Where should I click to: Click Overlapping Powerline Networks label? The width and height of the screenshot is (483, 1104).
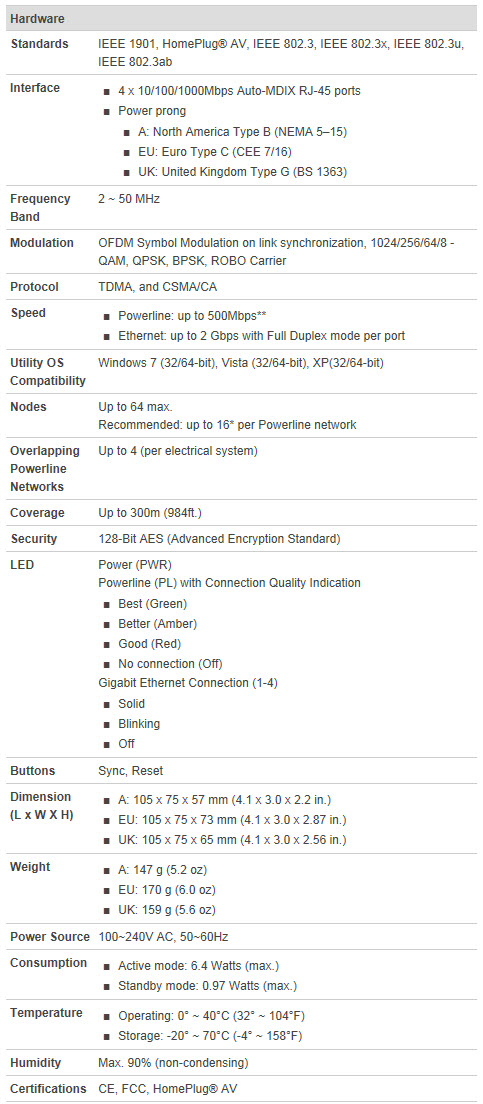click(45, 468)
